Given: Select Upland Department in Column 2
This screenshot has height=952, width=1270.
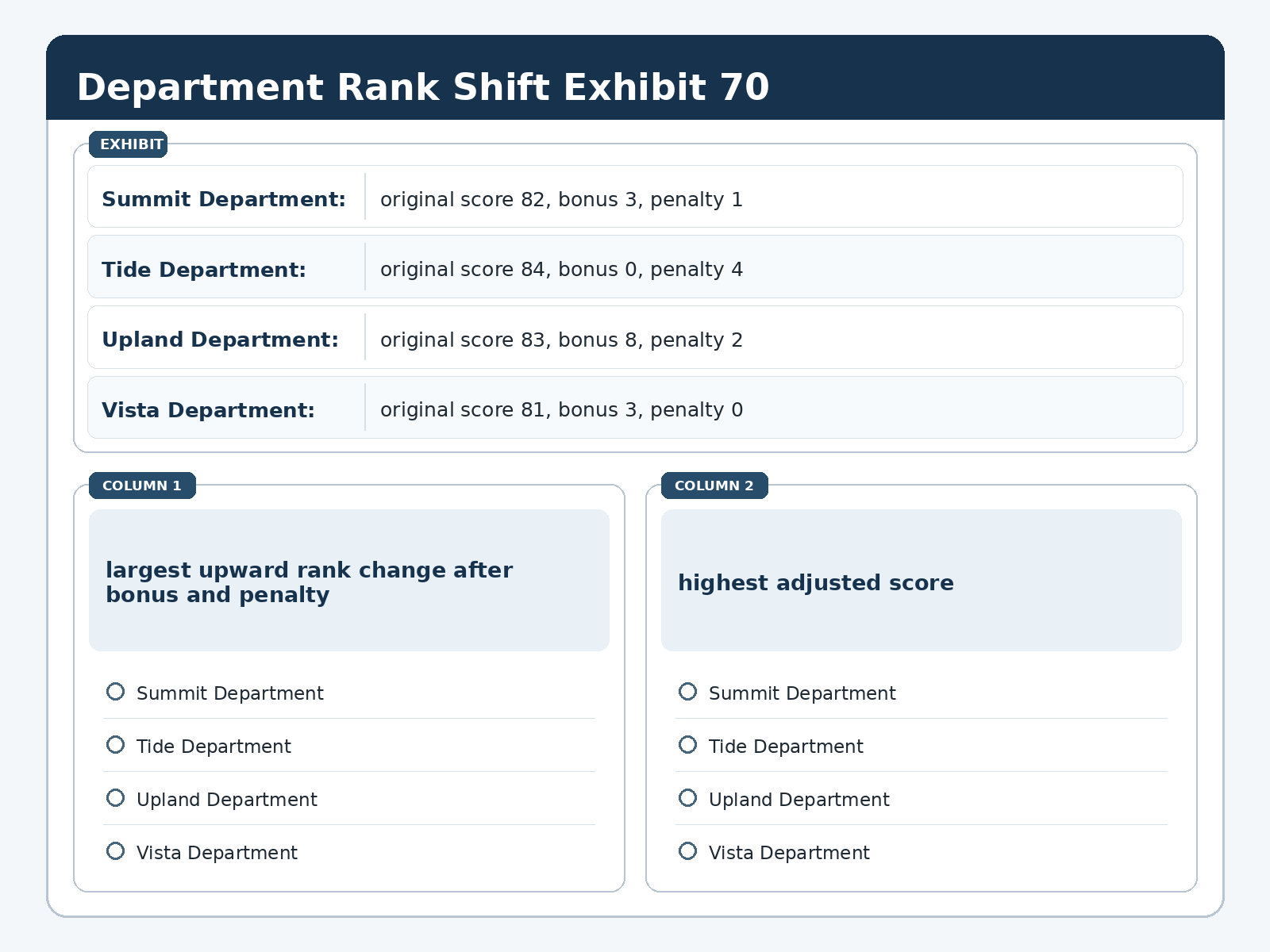Looking at the screenshot, I should point(688,798).
